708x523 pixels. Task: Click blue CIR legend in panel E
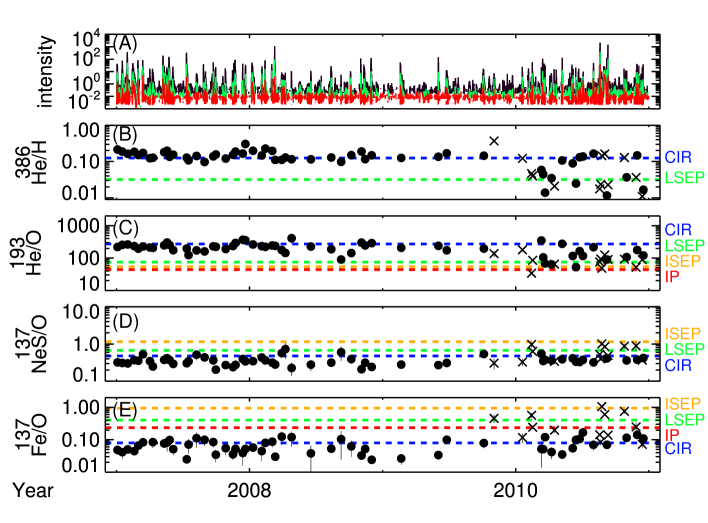[678, 448]
